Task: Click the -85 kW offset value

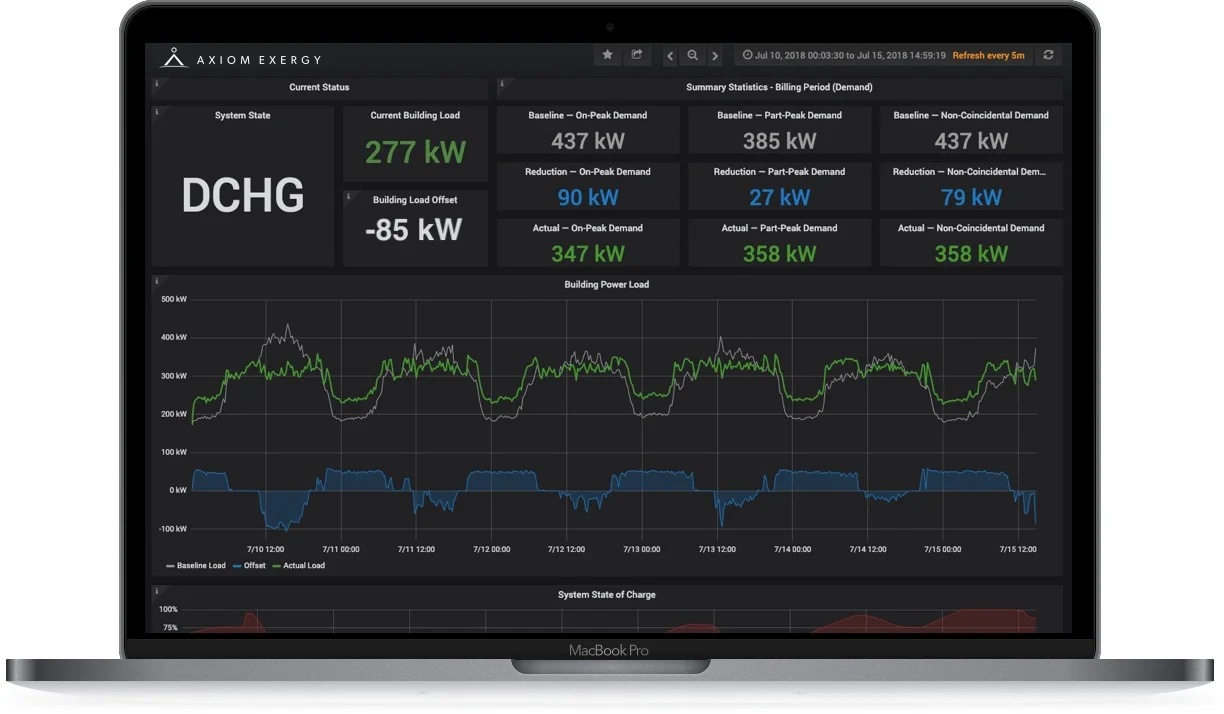Action: tap(414, 229)
